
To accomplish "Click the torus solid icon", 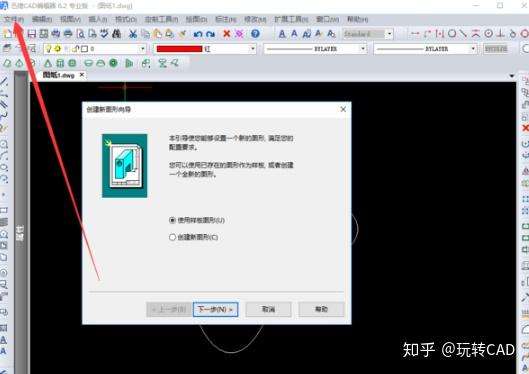I will pos(113,63).
